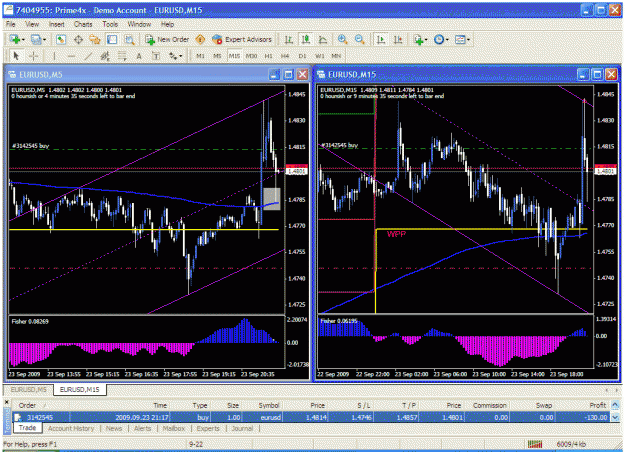Image resolution: width=625 pixels, height=452 pixels.
Task: Click the WPP label on M15 chart
Action: (396, 234)
